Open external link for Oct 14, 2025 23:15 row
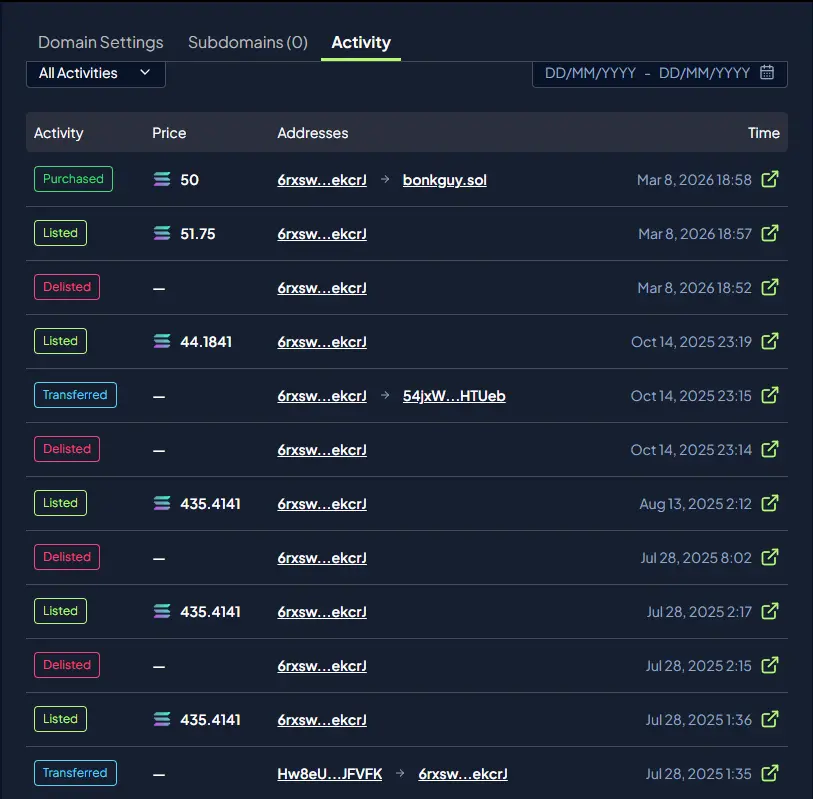 click(769, 395)
